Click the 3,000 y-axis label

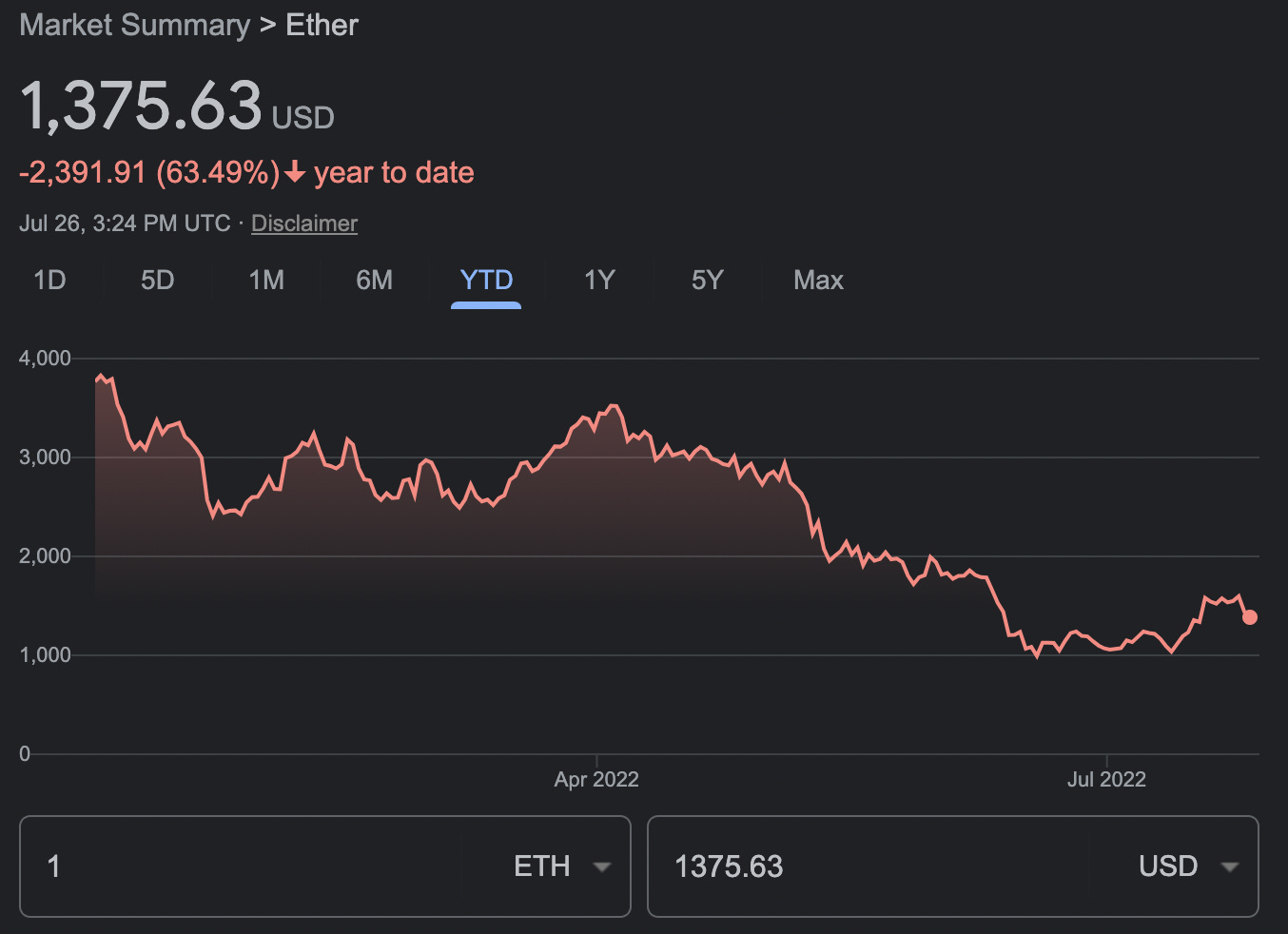point(45,457)
